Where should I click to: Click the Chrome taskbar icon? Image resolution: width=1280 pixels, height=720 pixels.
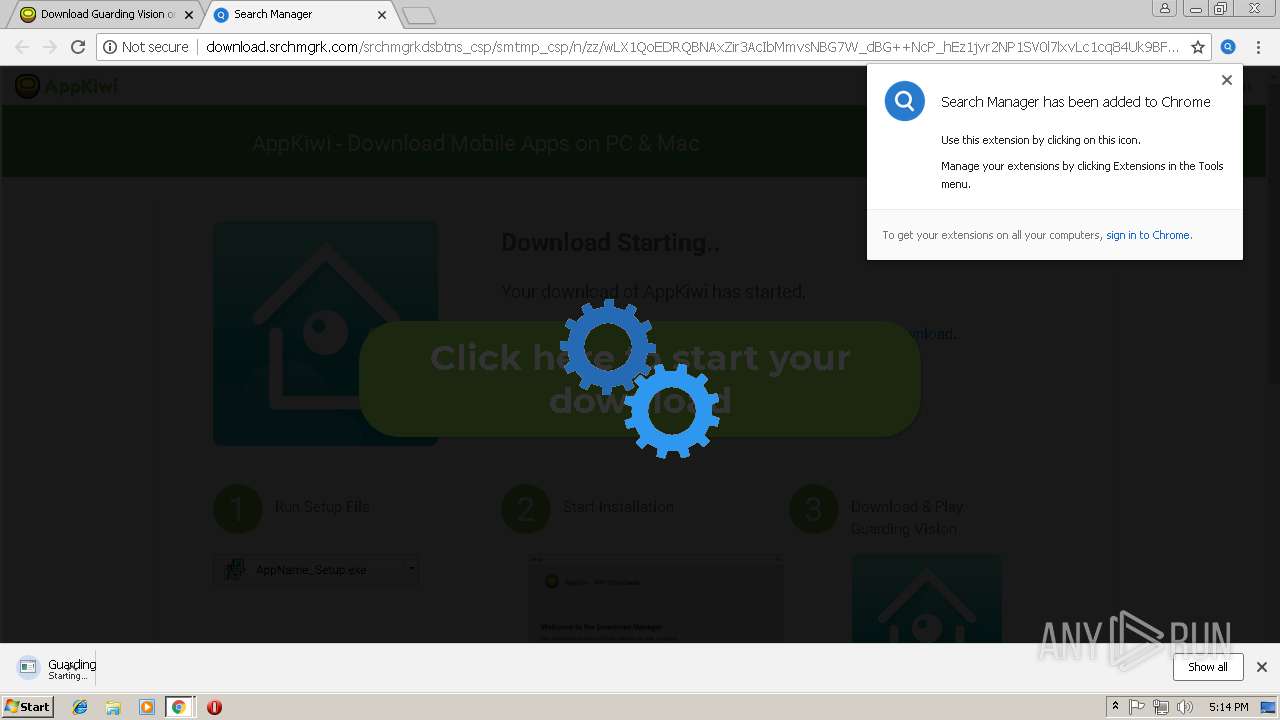coord(179,707)
